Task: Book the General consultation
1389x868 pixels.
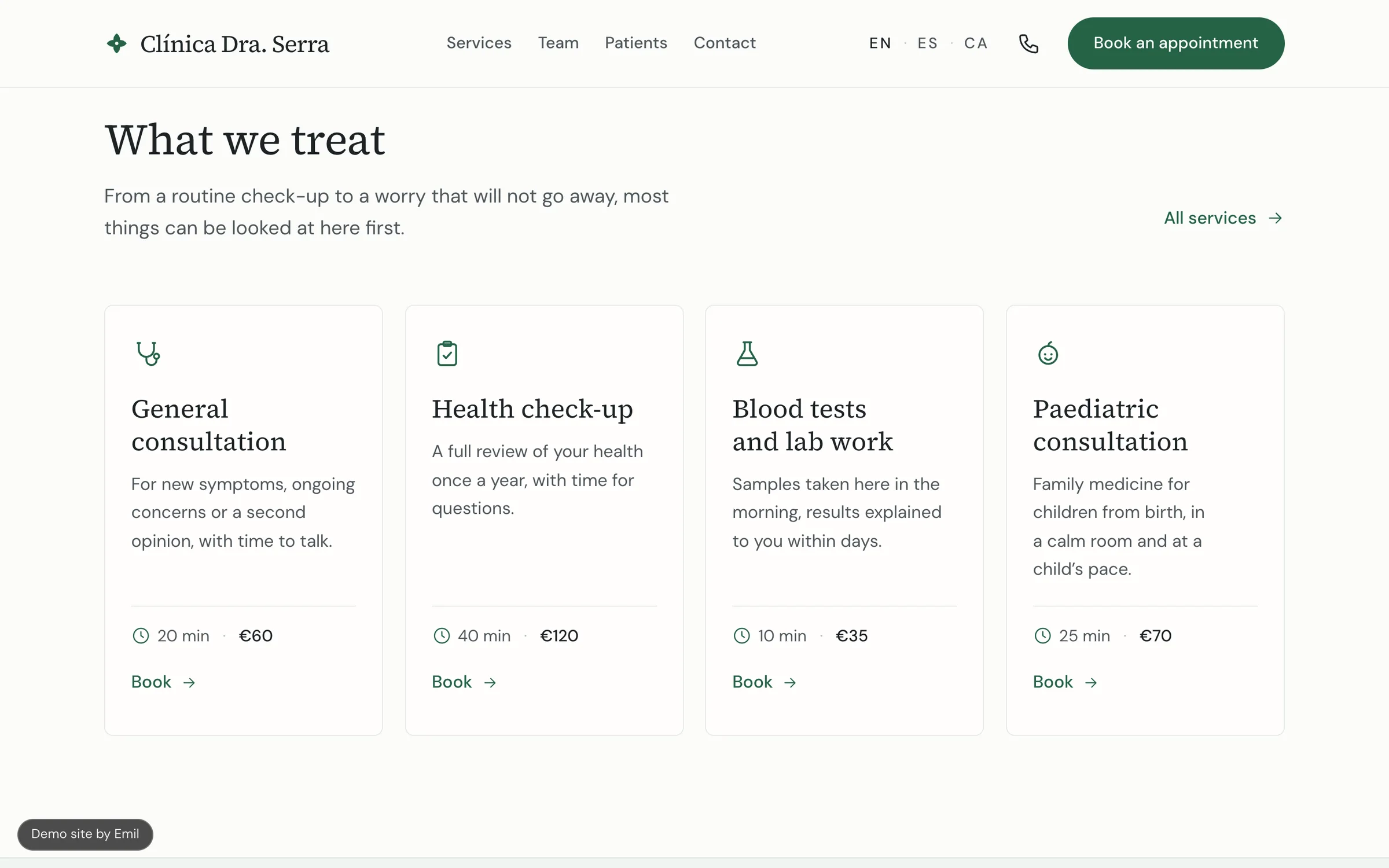Action: [163, 682]
